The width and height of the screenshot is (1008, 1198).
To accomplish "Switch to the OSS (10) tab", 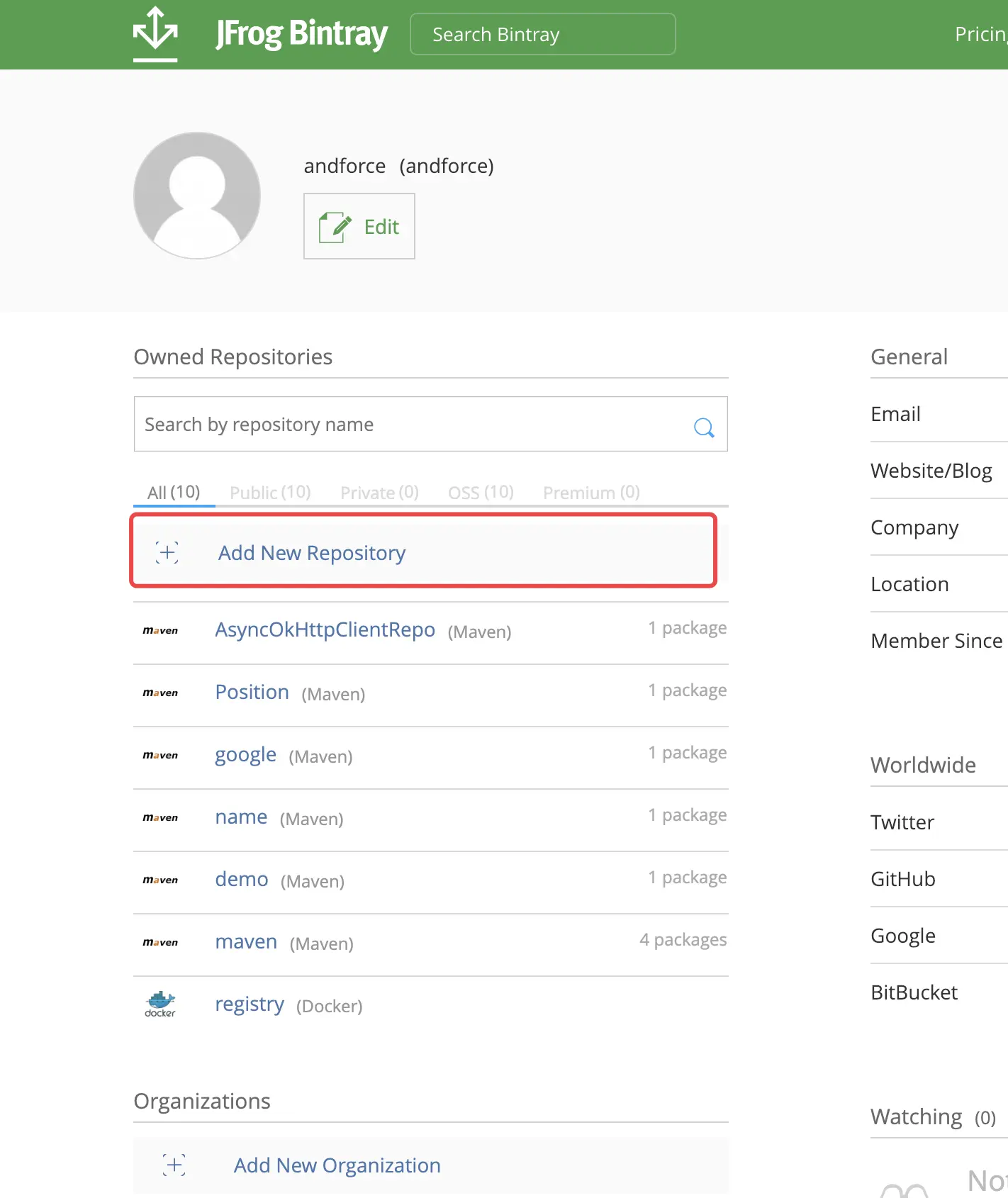I will tap(481, 492).
